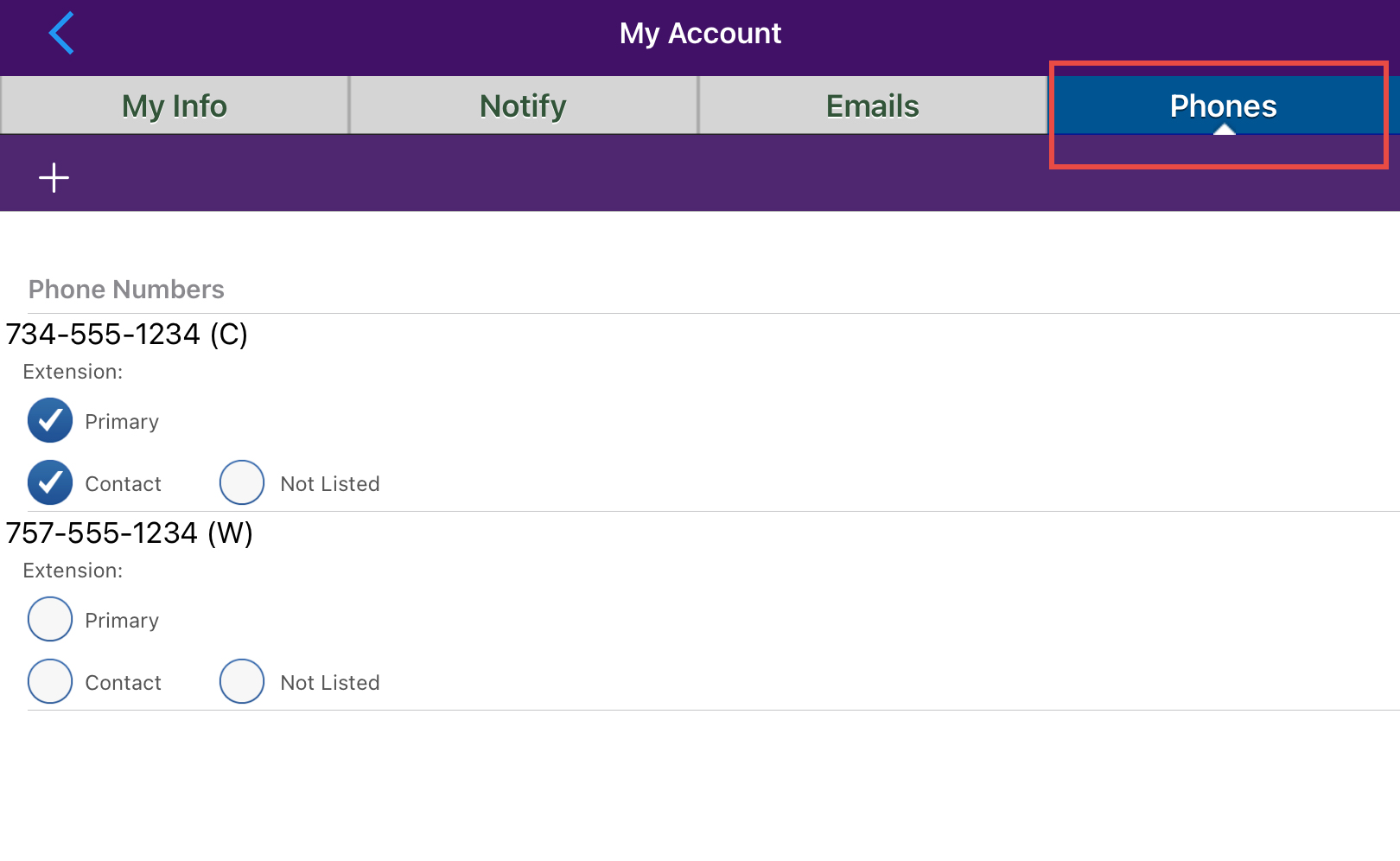Screen dimensions: 1400x861
Task: Enable Contact for the 757-555-1234 number
Action: pos(50,682)
